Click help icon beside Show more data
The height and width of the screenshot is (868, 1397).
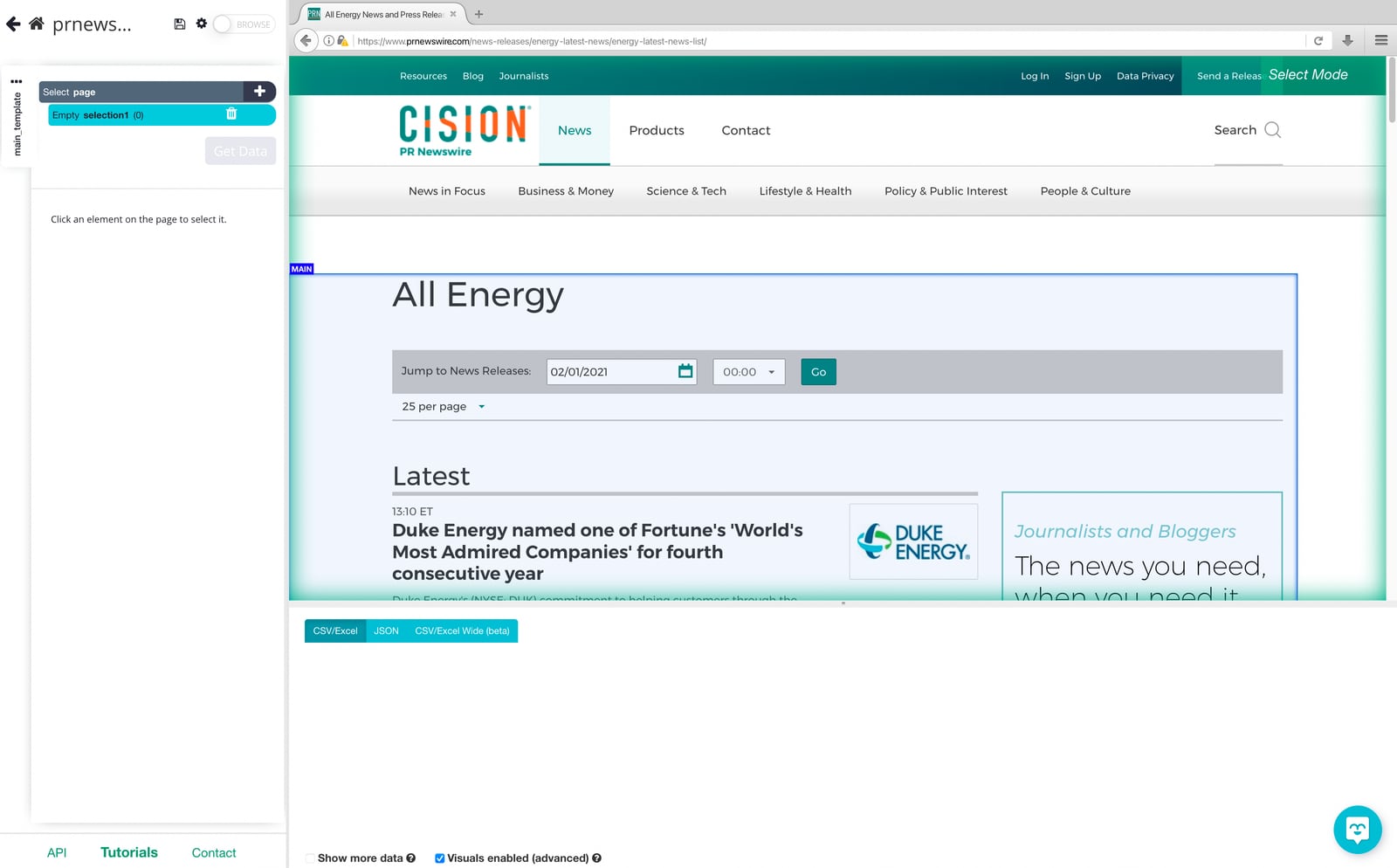(x=411, y=858)
